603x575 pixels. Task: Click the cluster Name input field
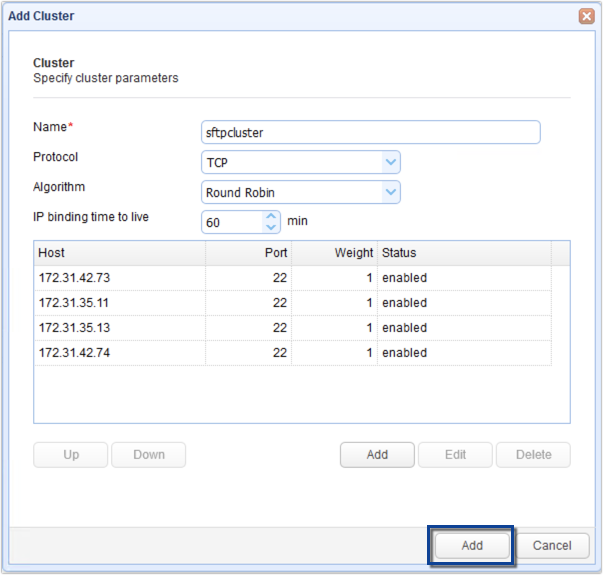(x=370, y=133)
